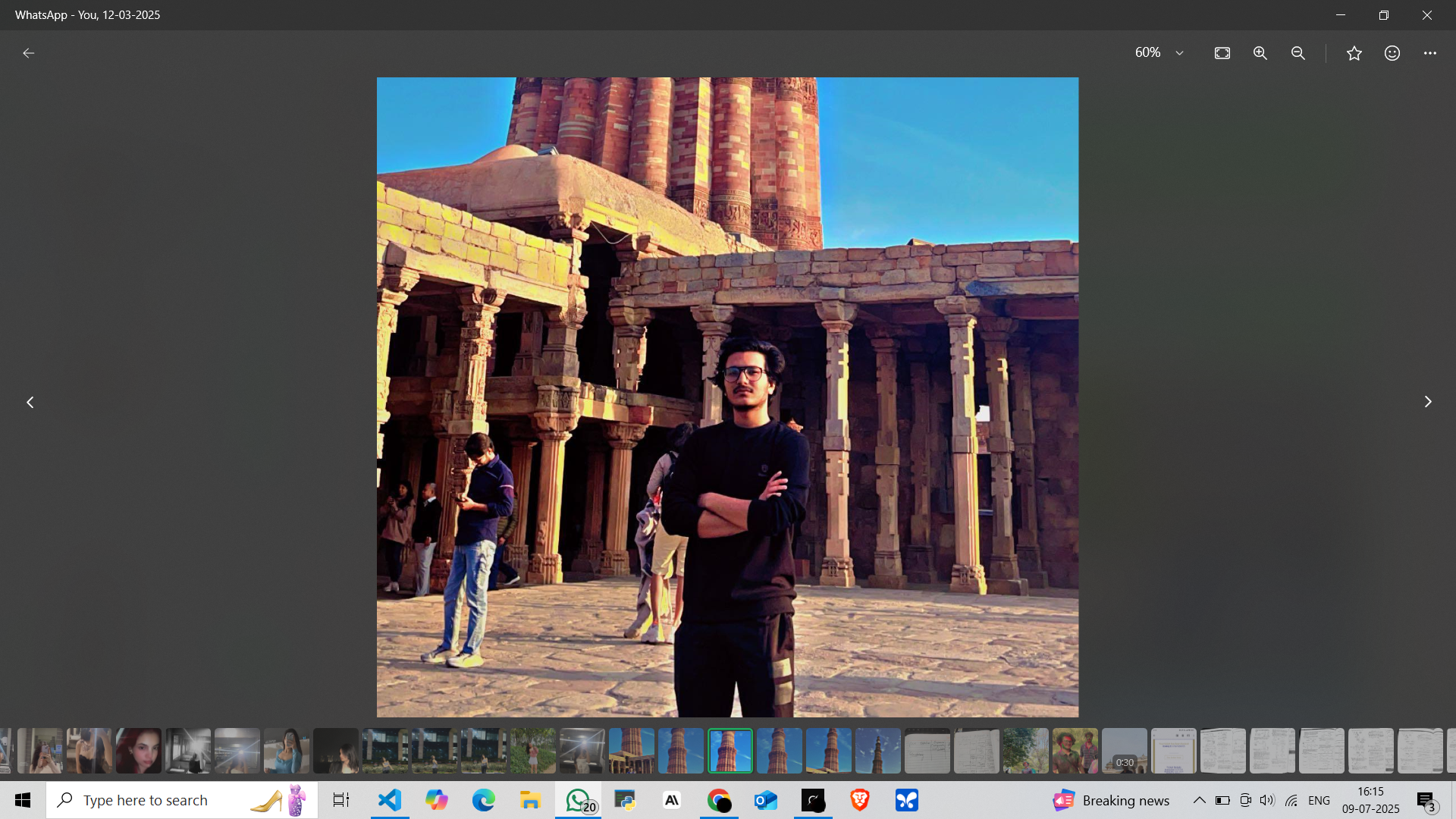Open the emoji reaction icon
The height and width of the screenshot is (819, 1456).
[1392, 53]
